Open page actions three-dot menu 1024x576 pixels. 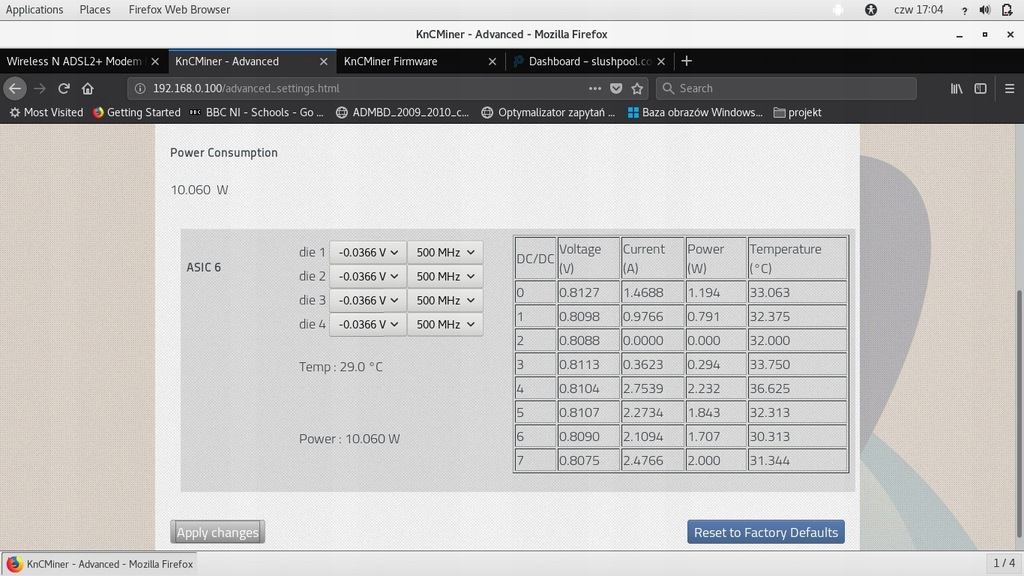tap(594, 88)
